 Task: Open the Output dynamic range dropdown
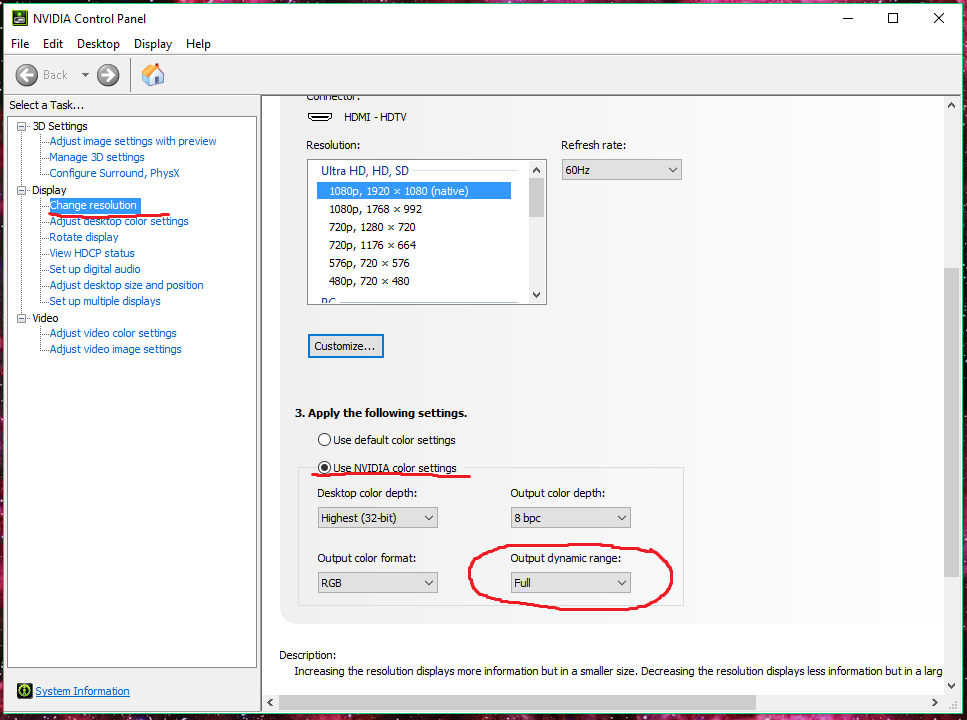570,582
